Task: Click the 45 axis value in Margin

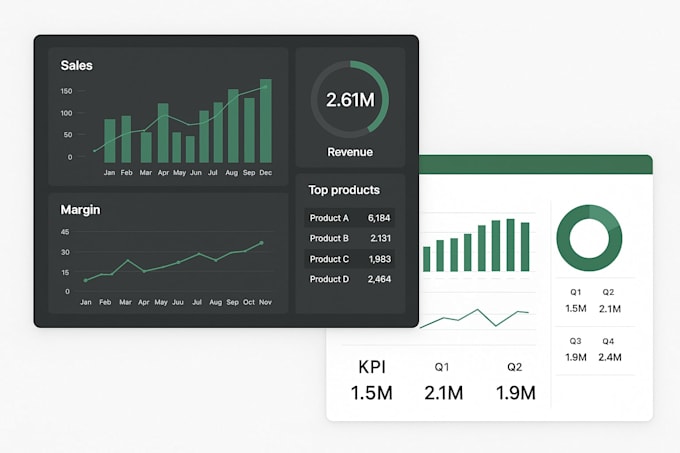Action: point(65,232)
